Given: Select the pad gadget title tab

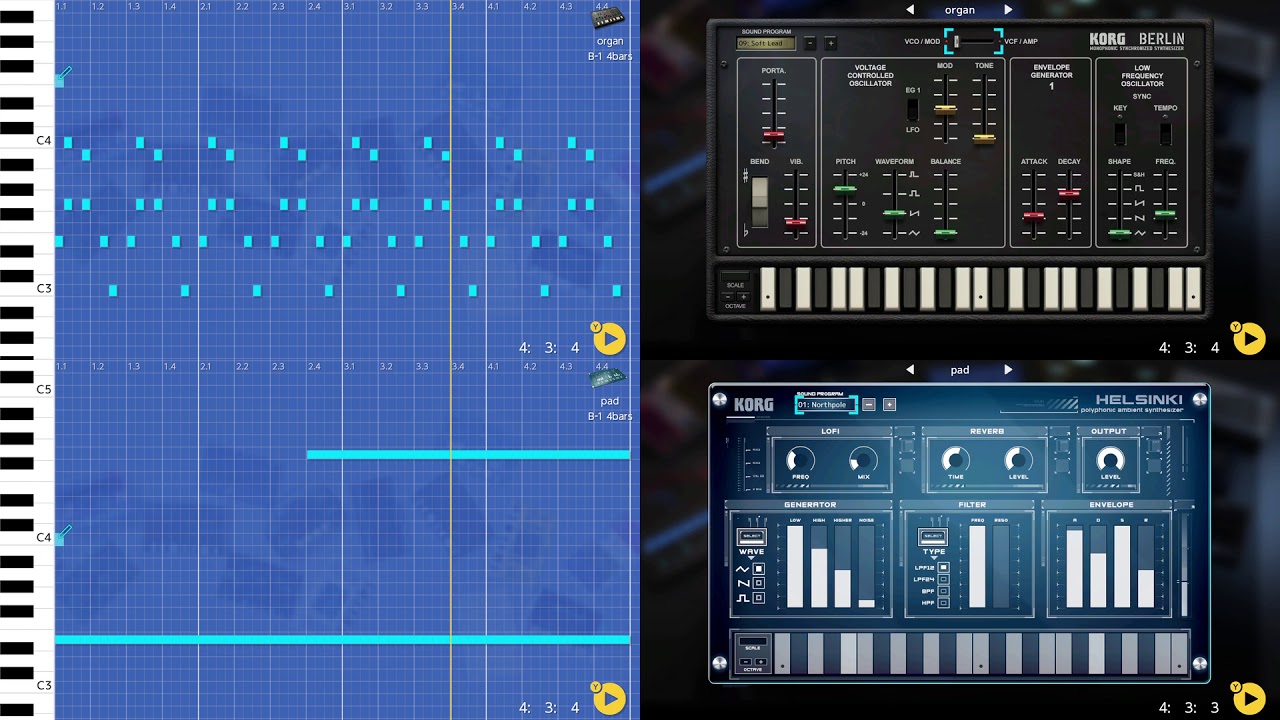Looking at the screenshot, I should 960,370.
